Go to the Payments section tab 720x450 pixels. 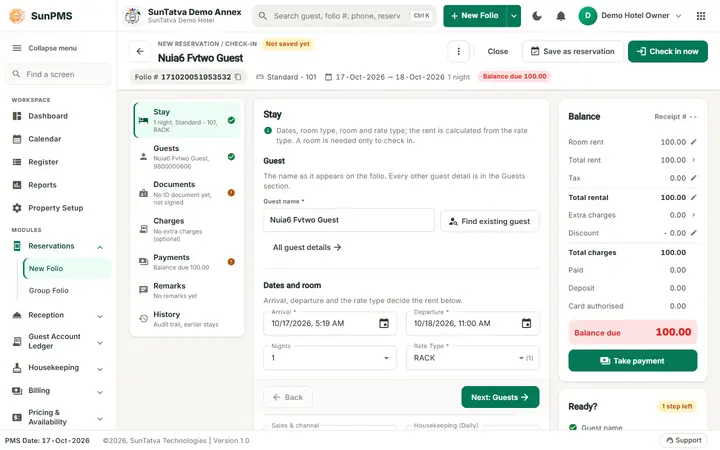(187, 262)
